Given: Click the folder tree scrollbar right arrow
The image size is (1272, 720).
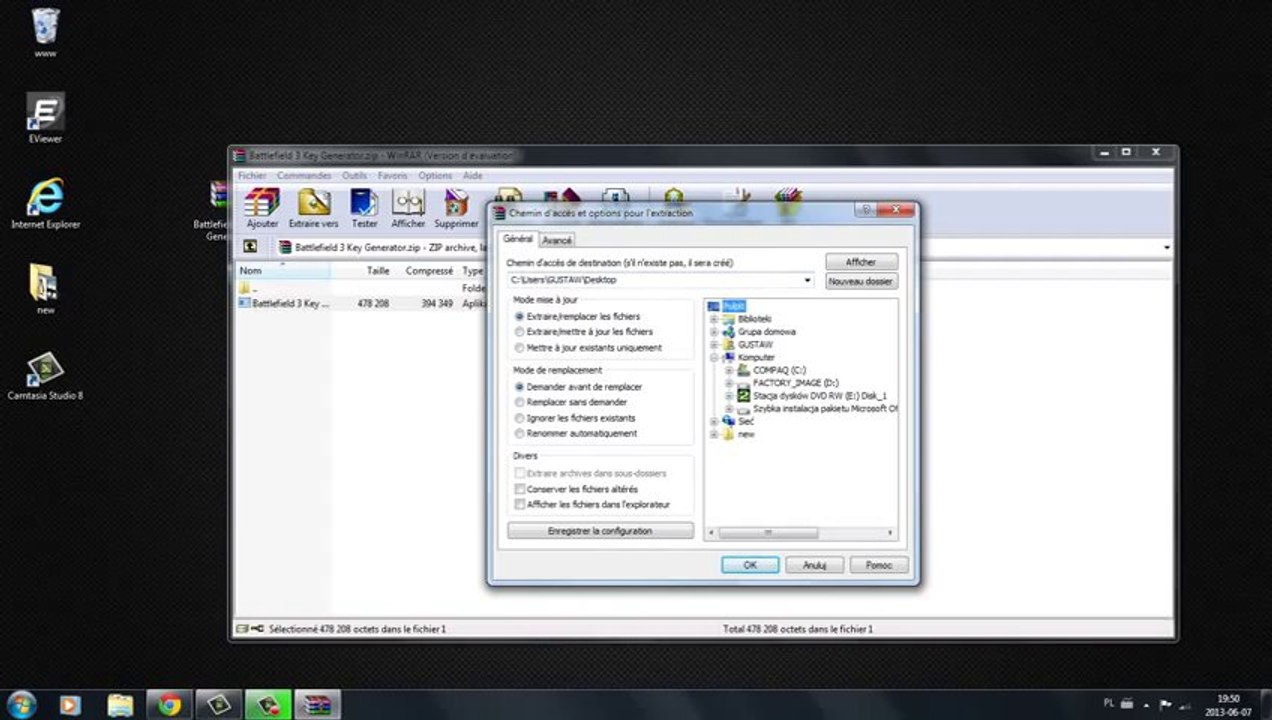Looking at the screenshot, I should point(890,533).
